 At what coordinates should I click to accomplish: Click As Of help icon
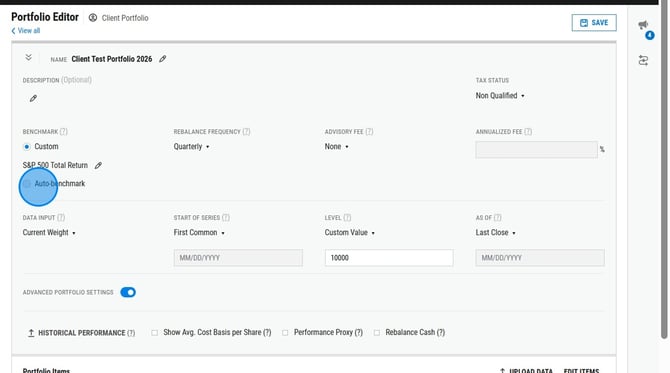497,217
